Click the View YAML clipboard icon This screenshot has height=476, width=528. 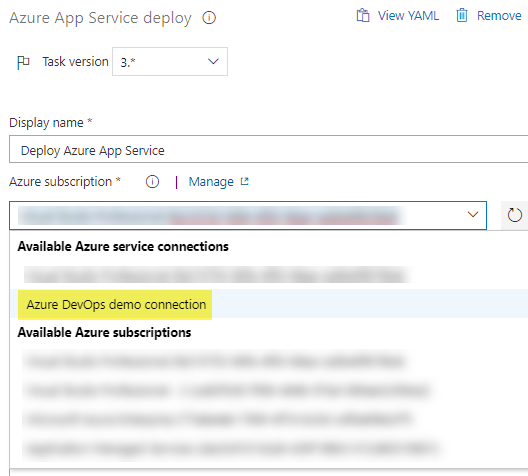363,15
